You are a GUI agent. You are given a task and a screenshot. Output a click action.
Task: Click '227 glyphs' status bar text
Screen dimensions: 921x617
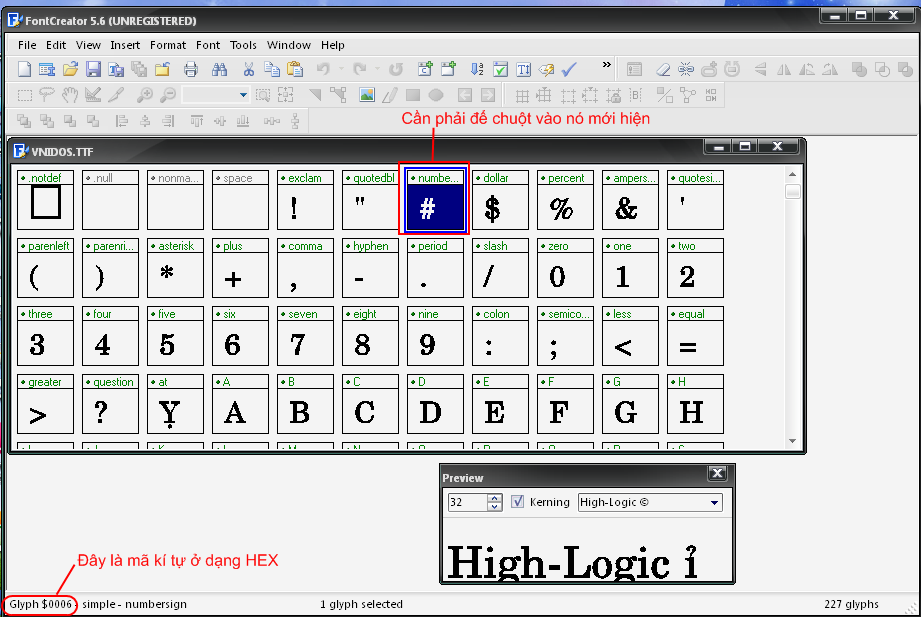click(851, 604)
